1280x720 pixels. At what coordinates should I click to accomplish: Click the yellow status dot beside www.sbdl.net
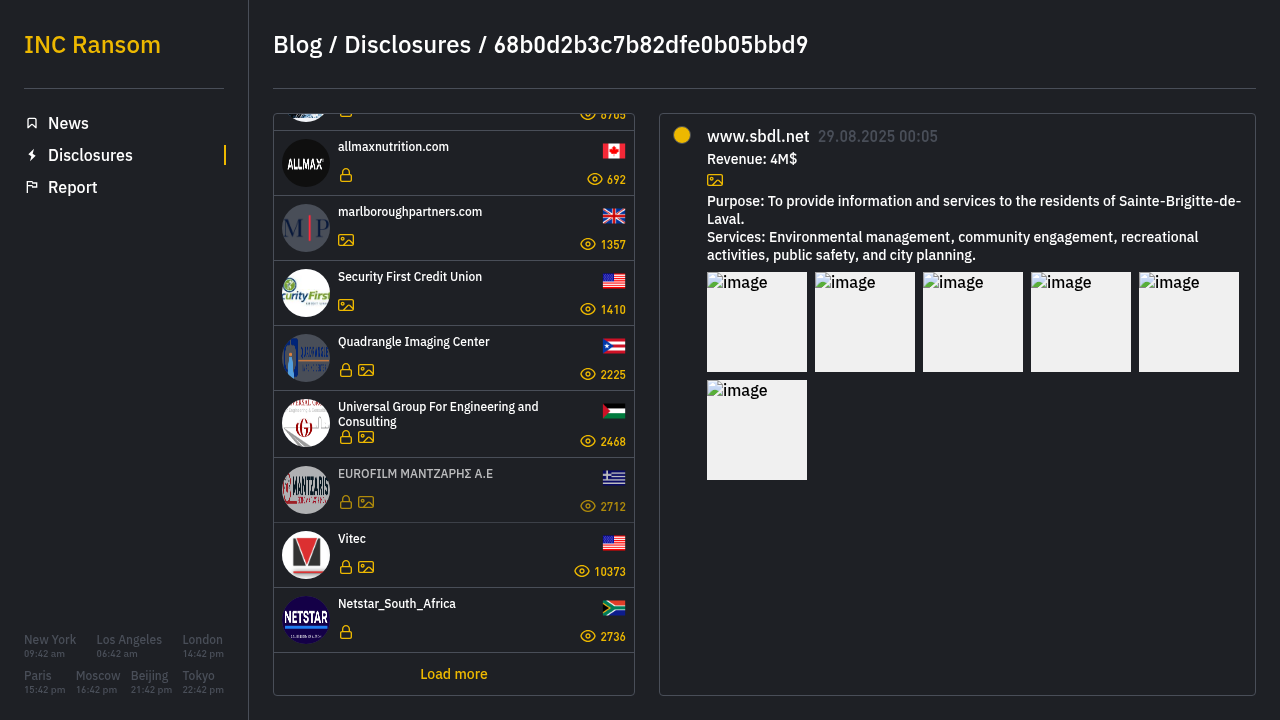pyautogui.click(x=682, y=135)
